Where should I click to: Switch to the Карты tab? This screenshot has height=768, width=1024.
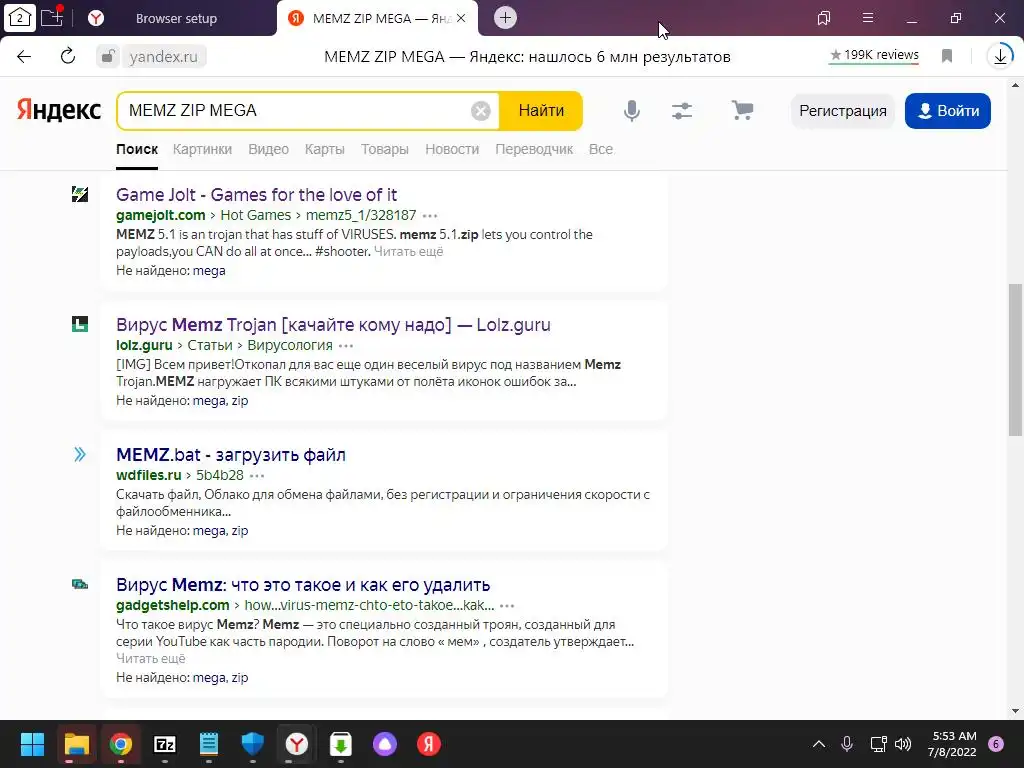325,149
